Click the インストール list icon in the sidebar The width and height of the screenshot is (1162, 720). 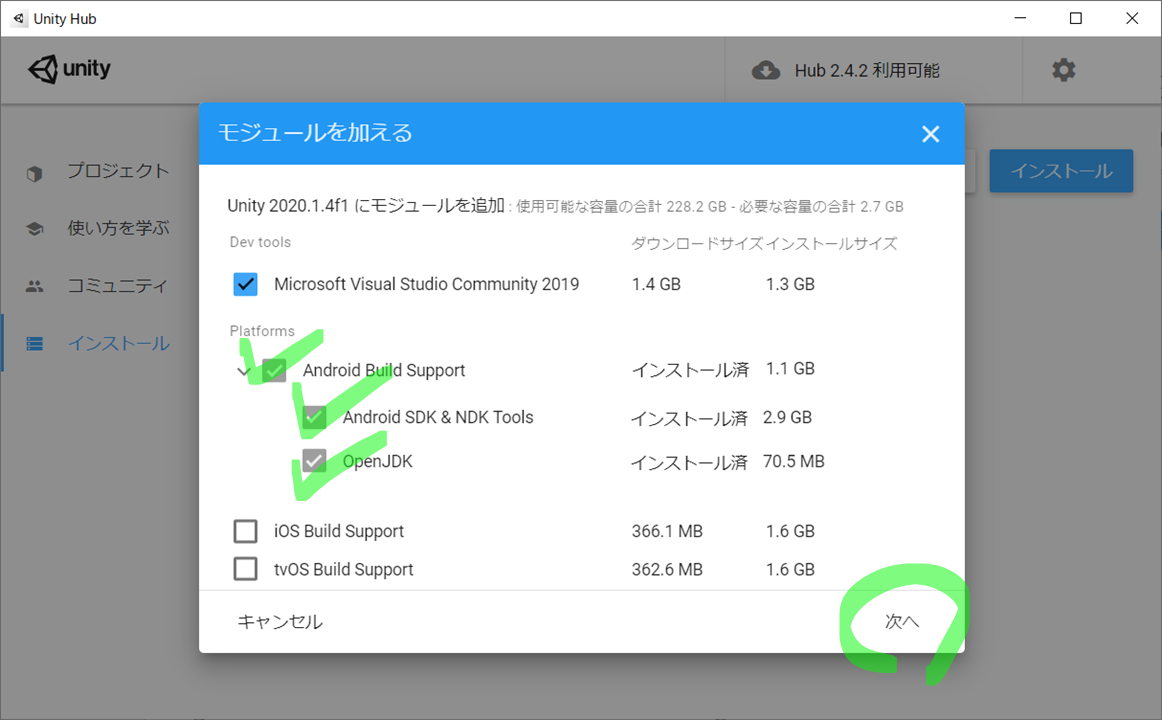(x=34, y=344)
